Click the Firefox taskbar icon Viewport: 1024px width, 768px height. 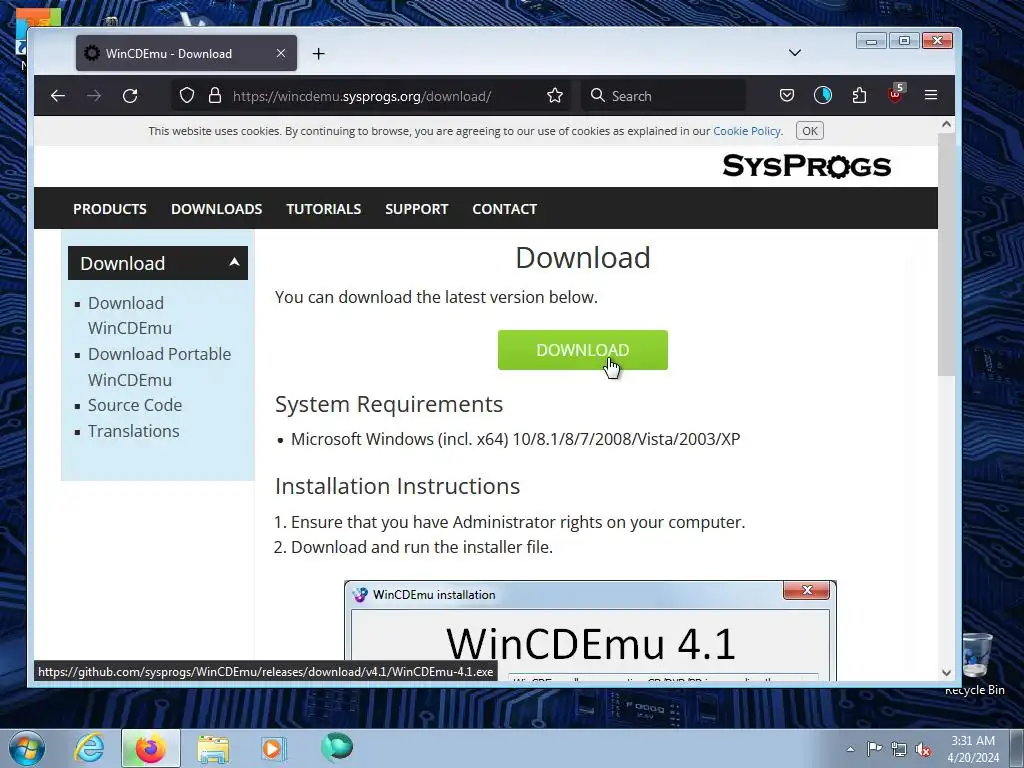pyautogui.click(x=151, y=748)
